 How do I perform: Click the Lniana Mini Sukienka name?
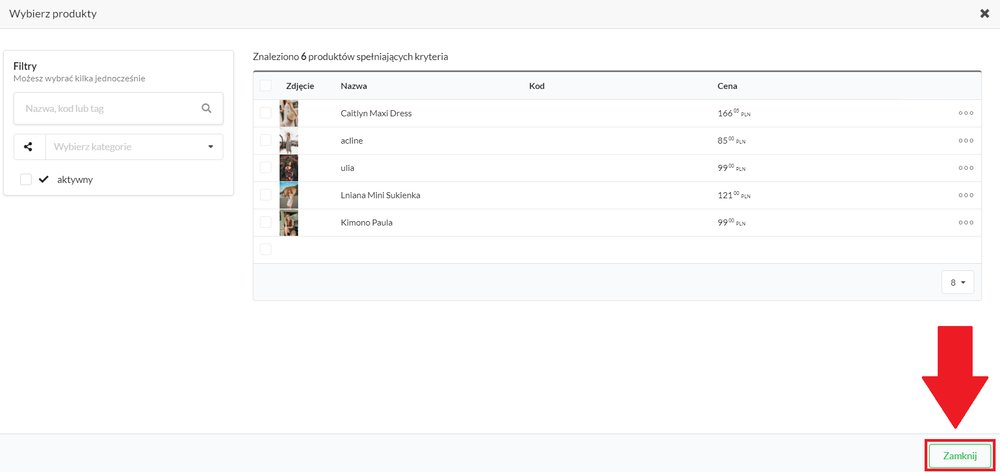pos(381,196)
